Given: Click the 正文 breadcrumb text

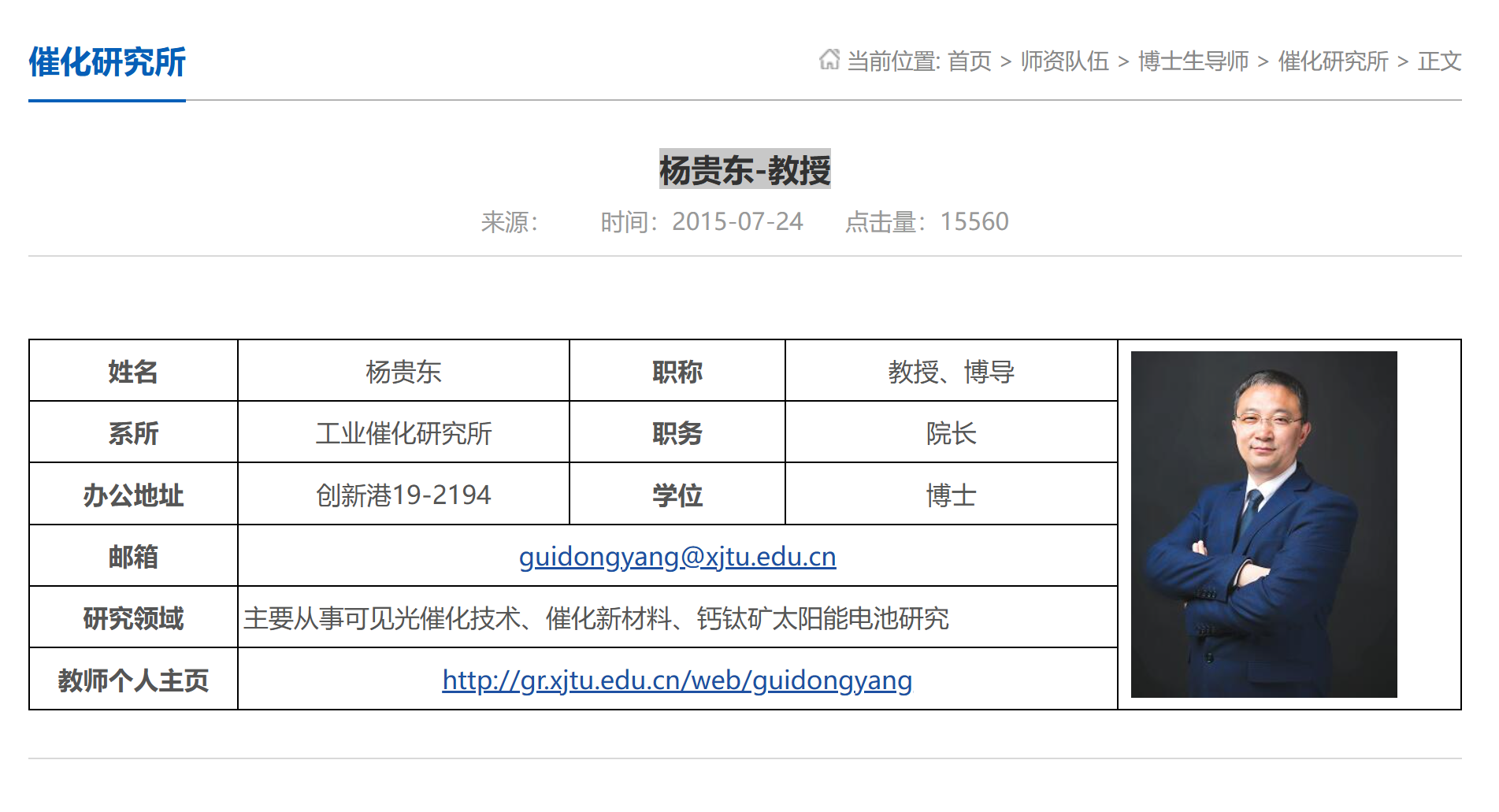Looking at the screenshot, I should [1439, 61].
